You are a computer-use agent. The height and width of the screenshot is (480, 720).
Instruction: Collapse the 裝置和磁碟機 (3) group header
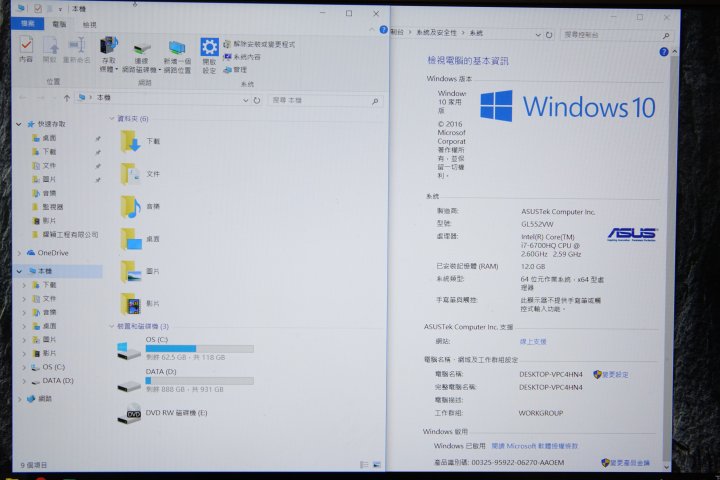click(111, 326)
